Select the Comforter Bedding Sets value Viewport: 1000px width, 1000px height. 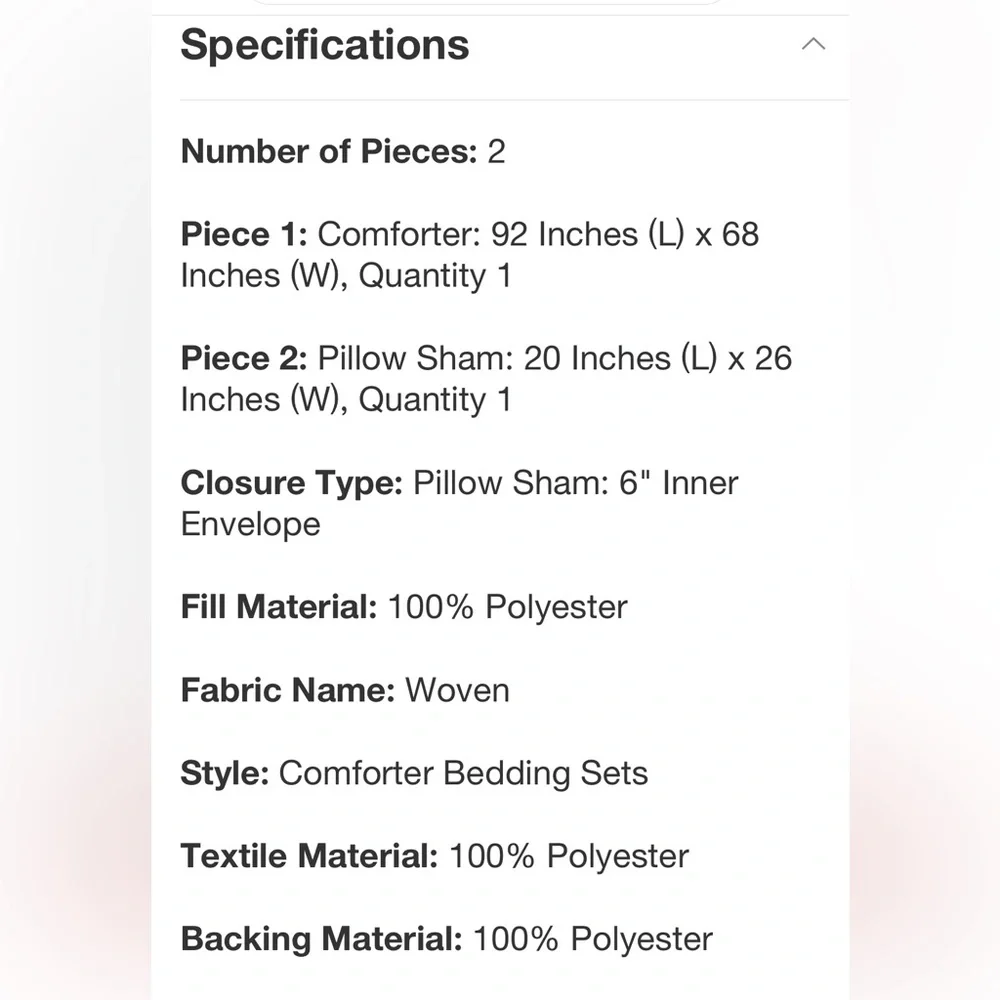pyautogui.click(x=464, y=773)
